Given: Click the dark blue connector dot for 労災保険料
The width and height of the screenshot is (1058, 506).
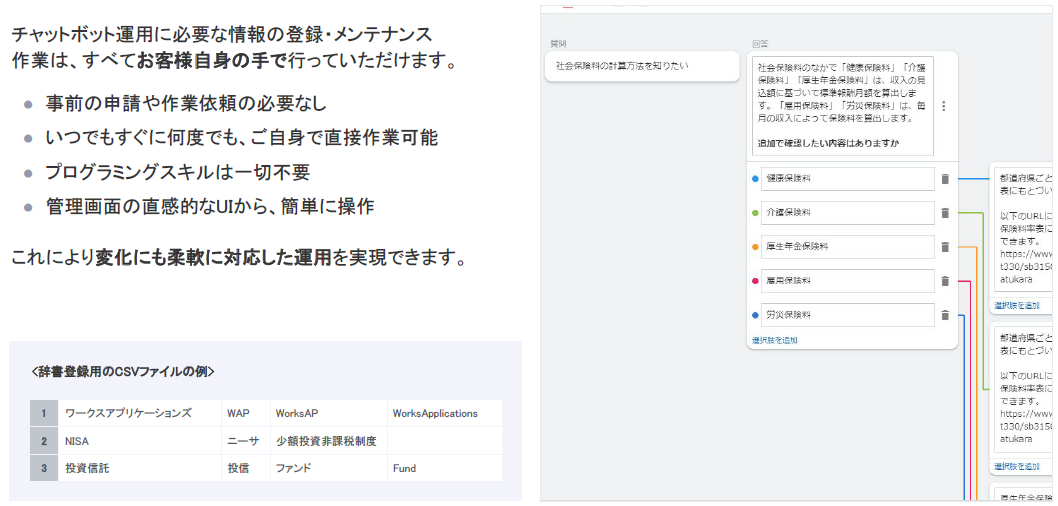Looking at the screenshot, I should coord(755,315).
